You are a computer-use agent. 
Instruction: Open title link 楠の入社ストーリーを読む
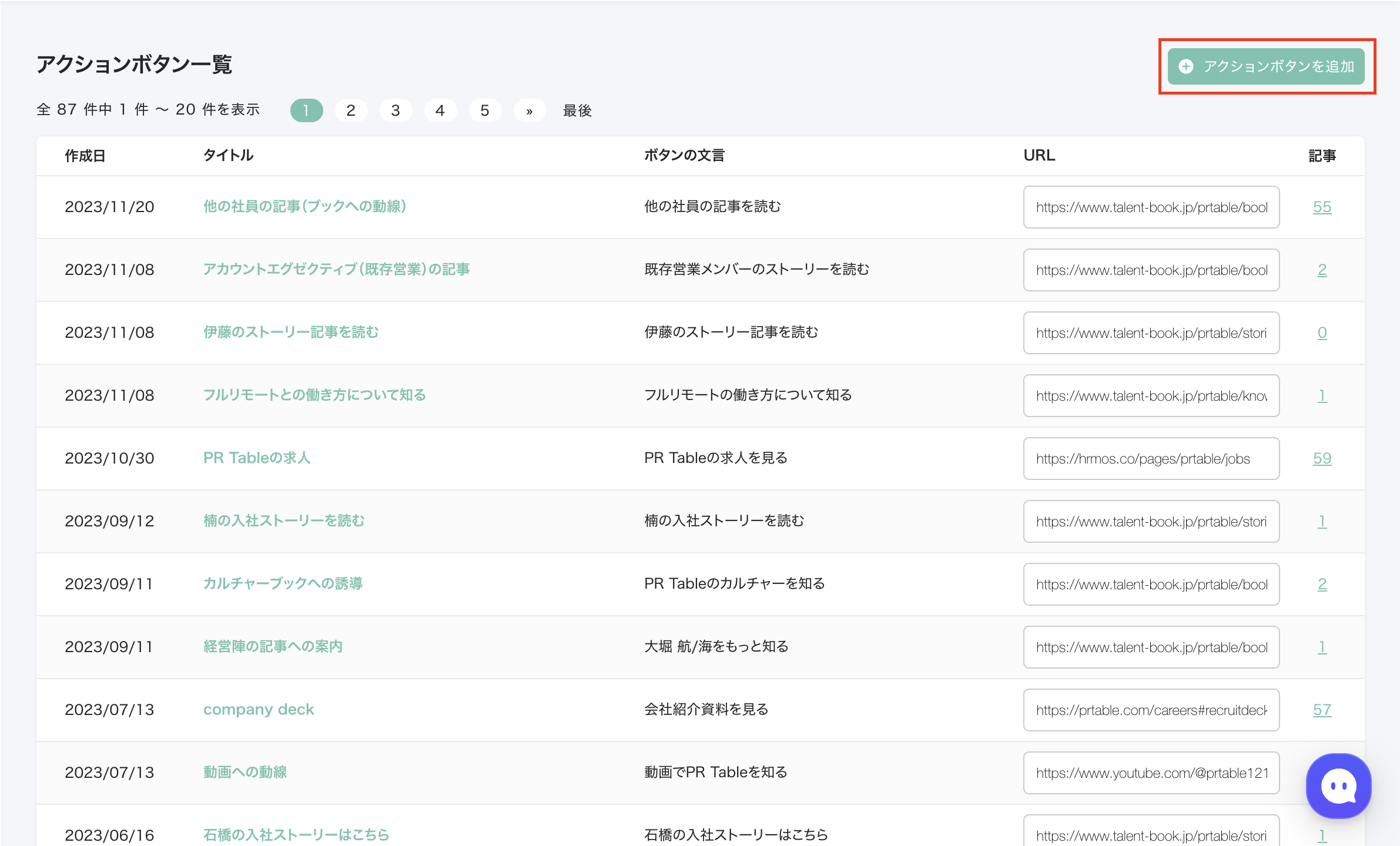[x=284, y=521]
